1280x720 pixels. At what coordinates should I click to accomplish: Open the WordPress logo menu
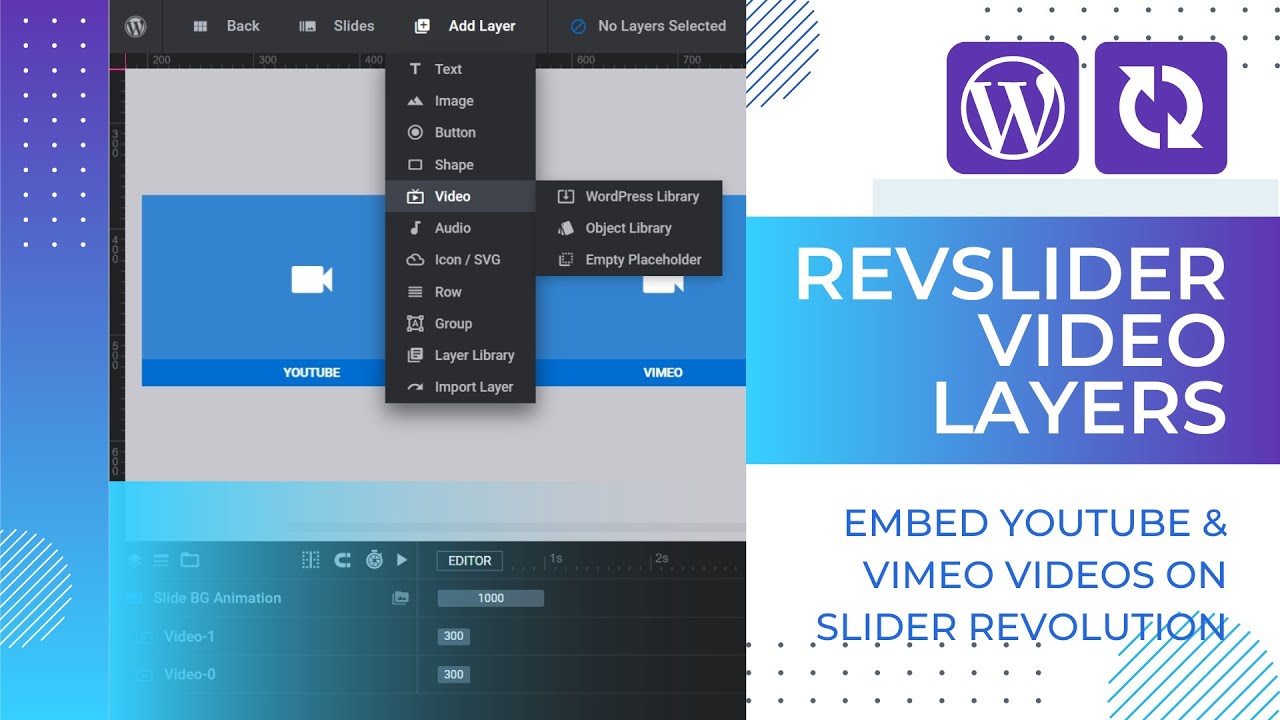tap(135, 27)
